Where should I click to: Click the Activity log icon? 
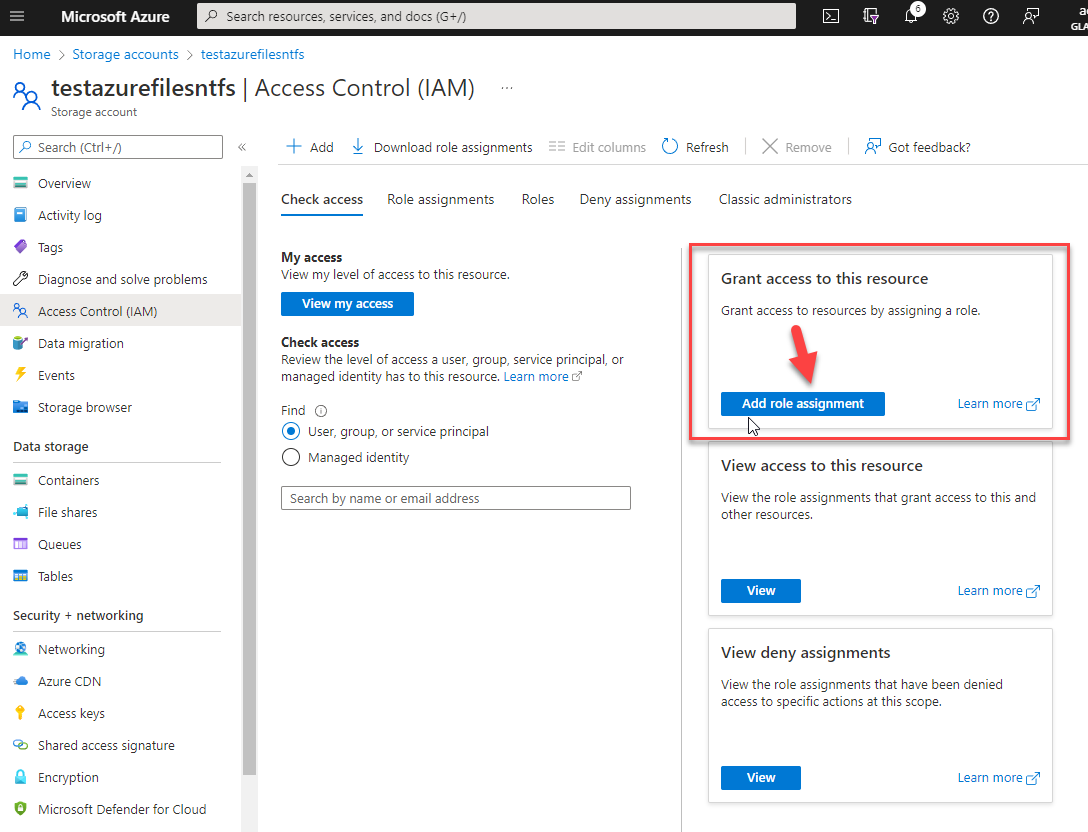[x=21, y=215]
